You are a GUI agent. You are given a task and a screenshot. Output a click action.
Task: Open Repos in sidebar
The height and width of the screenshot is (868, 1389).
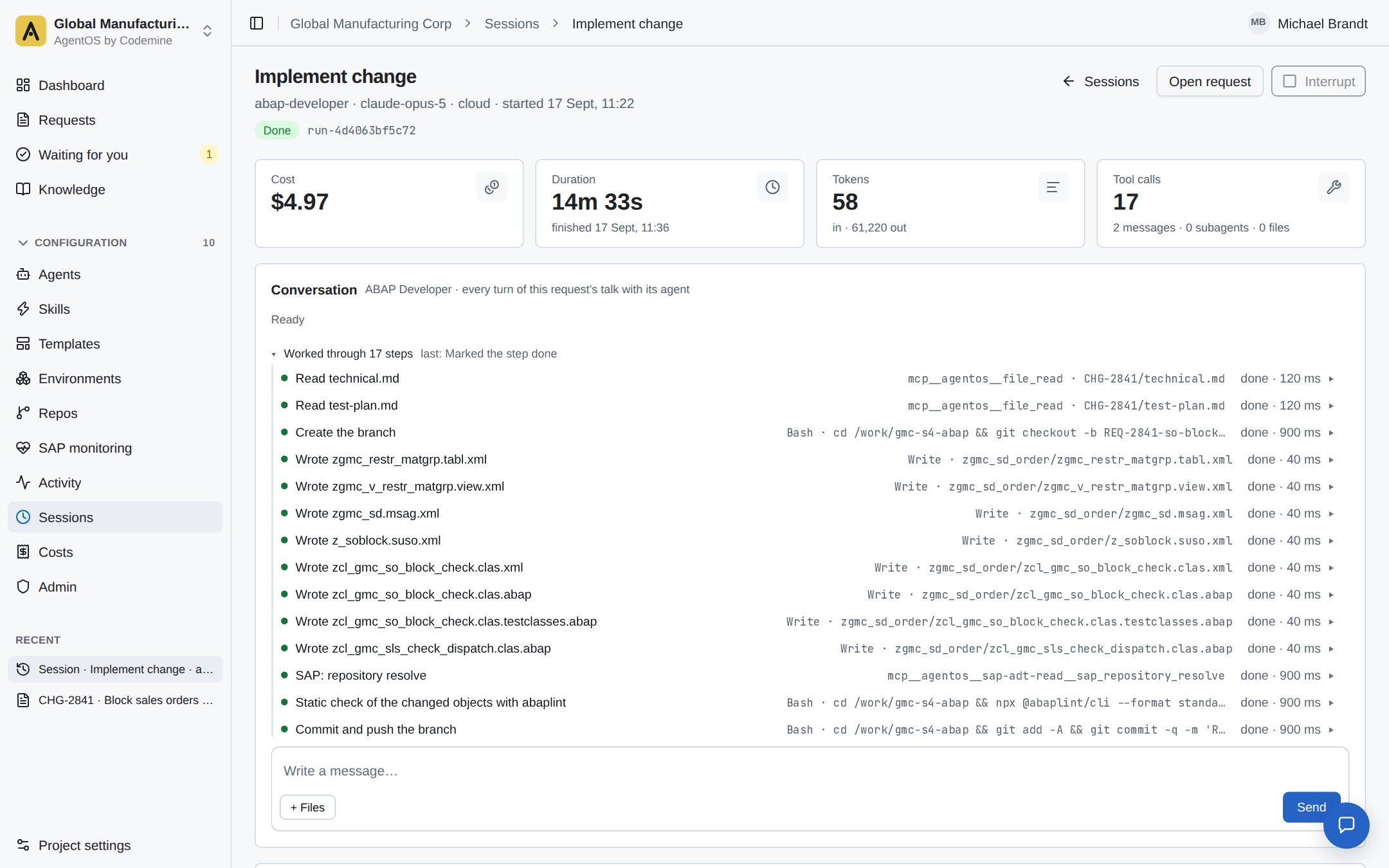[116, 413]
